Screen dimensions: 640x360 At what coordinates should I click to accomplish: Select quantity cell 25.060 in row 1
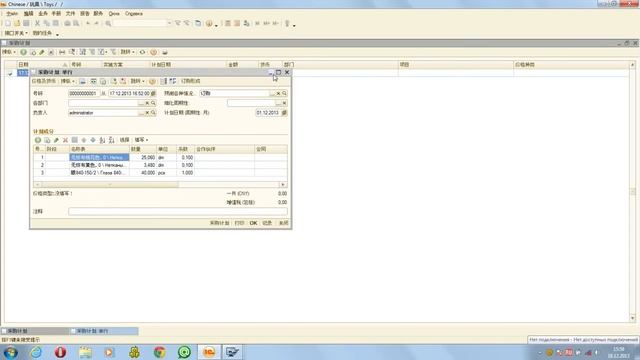pos(142,157)
